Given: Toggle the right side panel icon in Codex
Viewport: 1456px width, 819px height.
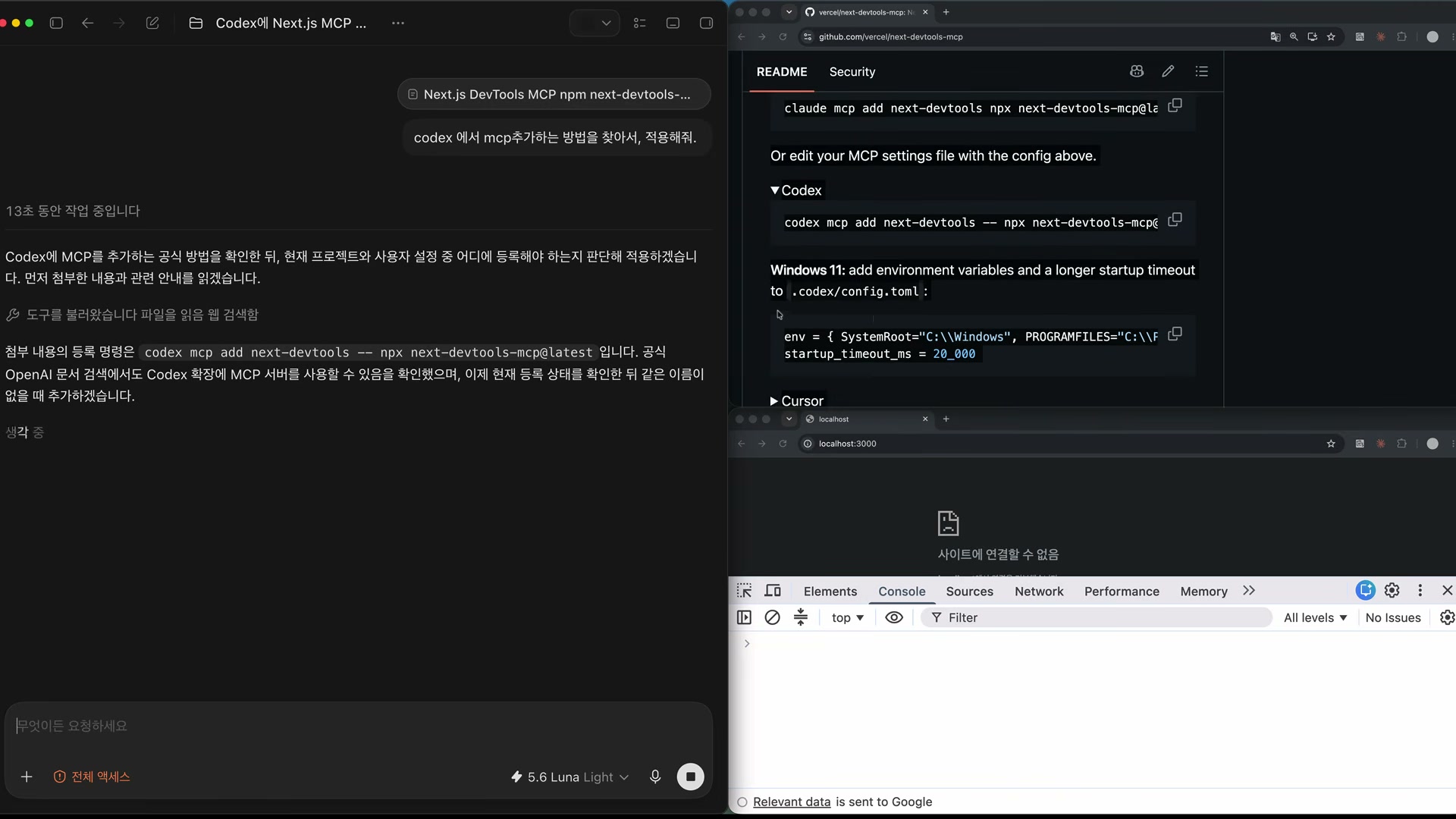Looking at the screenshot, I should coord(706,23).
